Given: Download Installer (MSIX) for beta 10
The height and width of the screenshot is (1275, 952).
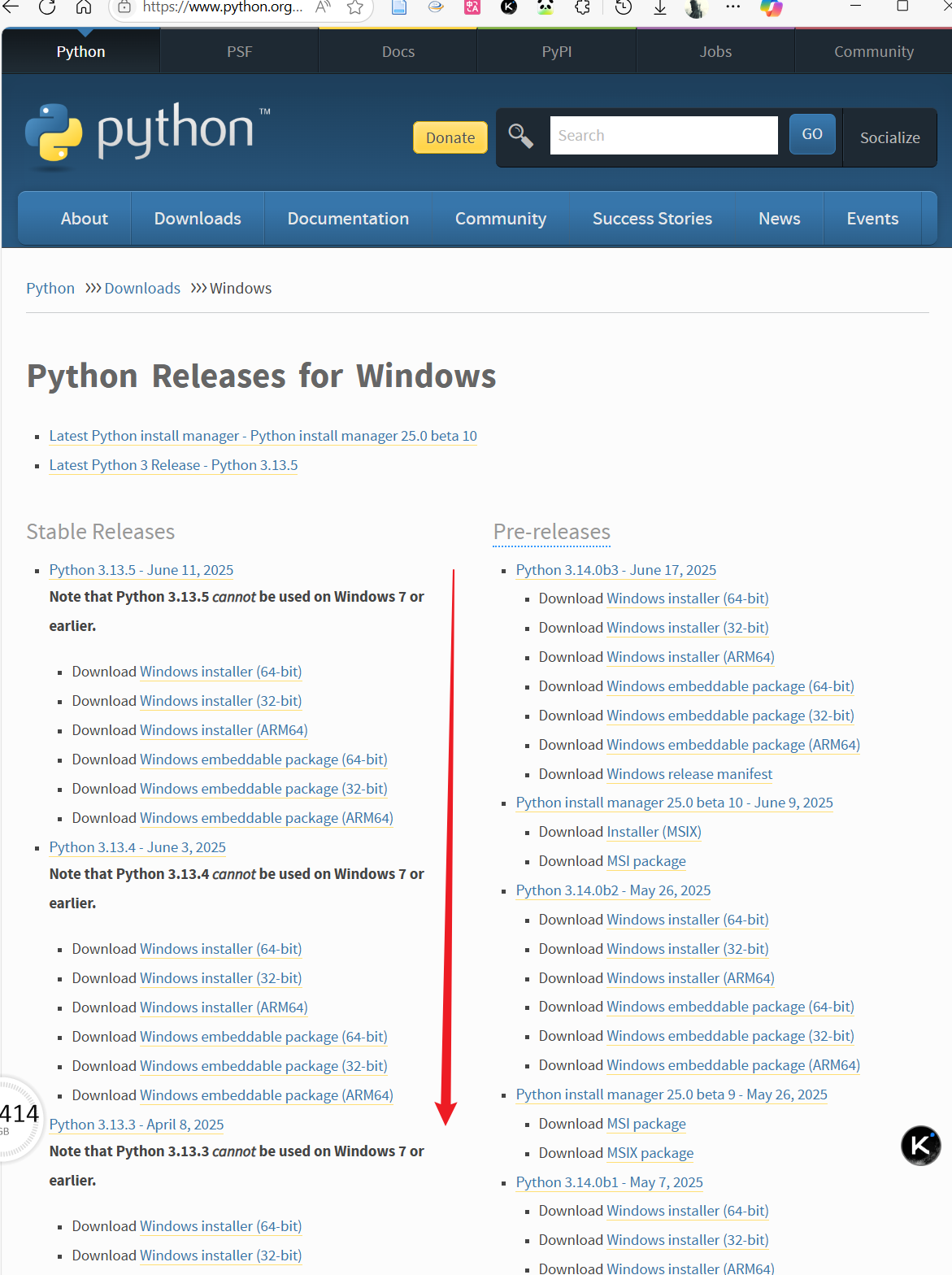Looking at the screenshot, I should 654,832.
